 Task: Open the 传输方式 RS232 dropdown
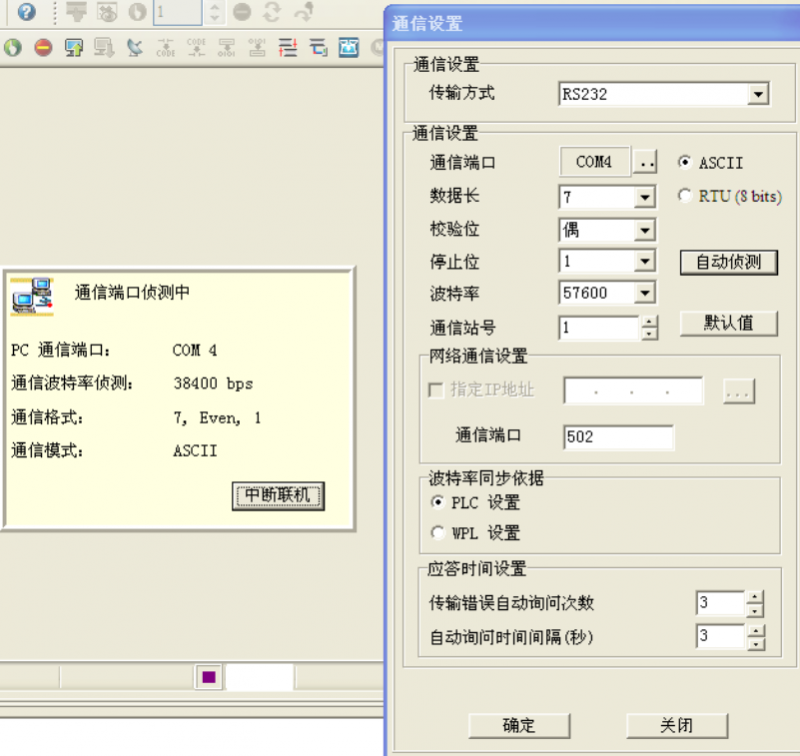[758, 94]
